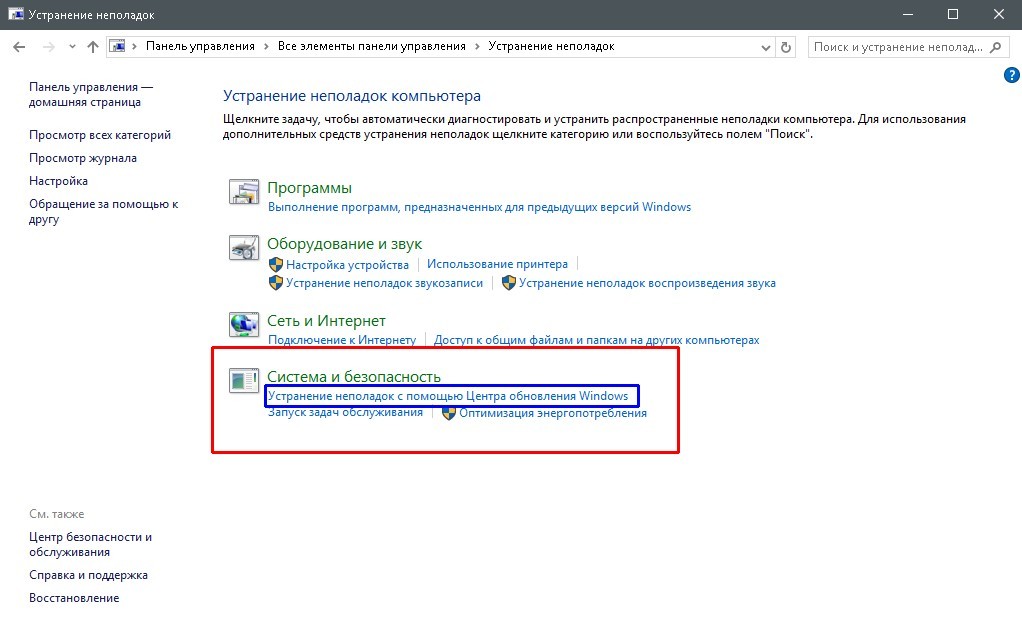Open "Сеть и Интернет" heading
1022x623 pixels.
[x=327, y=321]
